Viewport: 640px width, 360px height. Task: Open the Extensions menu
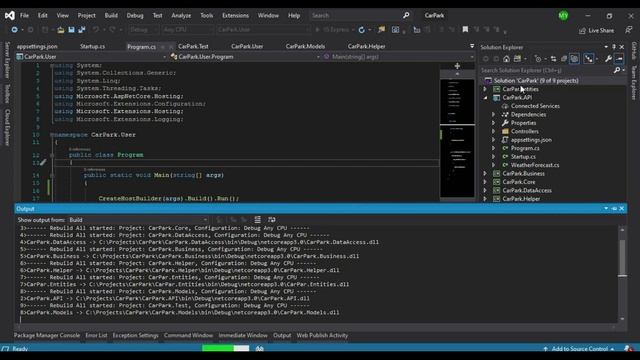[235, 16]
